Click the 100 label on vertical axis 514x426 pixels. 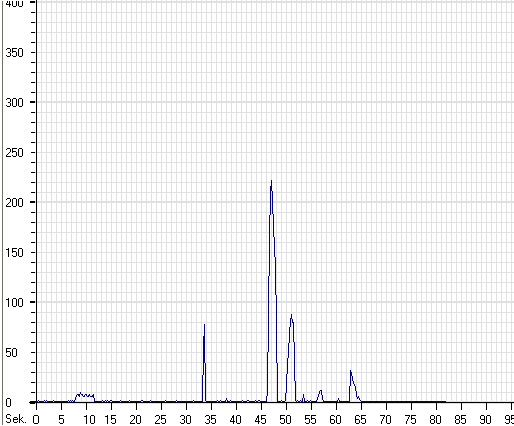click(x=14, y=303)
